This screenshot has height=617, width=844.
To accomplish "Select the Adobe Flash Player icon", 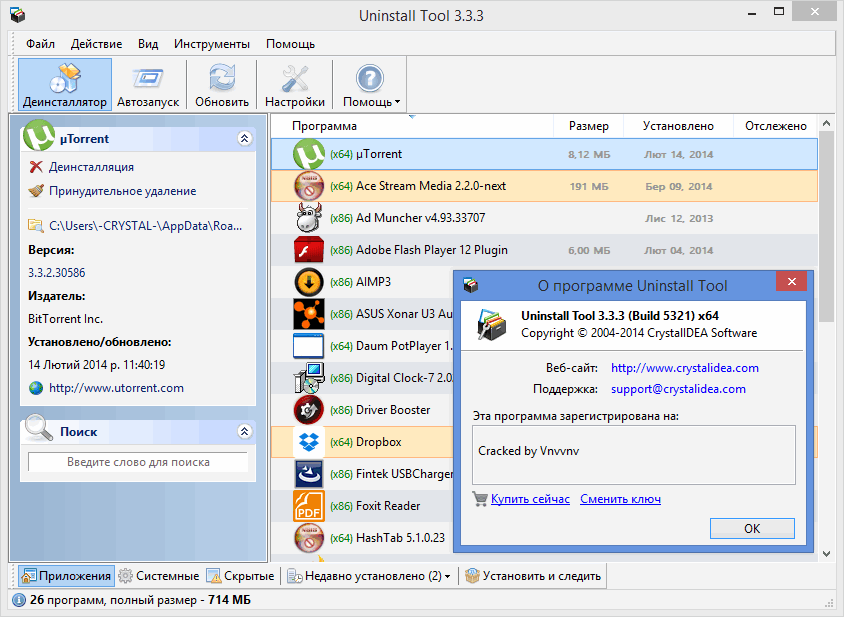I will pos(308,250).
